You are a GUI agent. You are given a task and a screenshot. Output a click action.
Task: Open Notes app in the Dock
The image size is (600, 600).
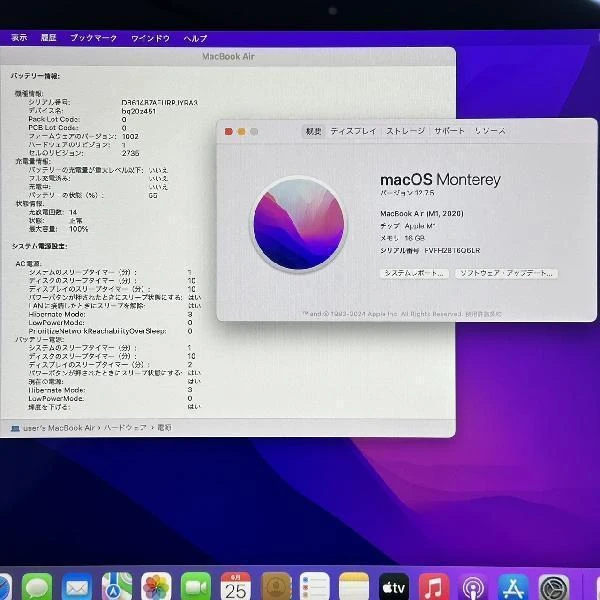pos(354,587)
